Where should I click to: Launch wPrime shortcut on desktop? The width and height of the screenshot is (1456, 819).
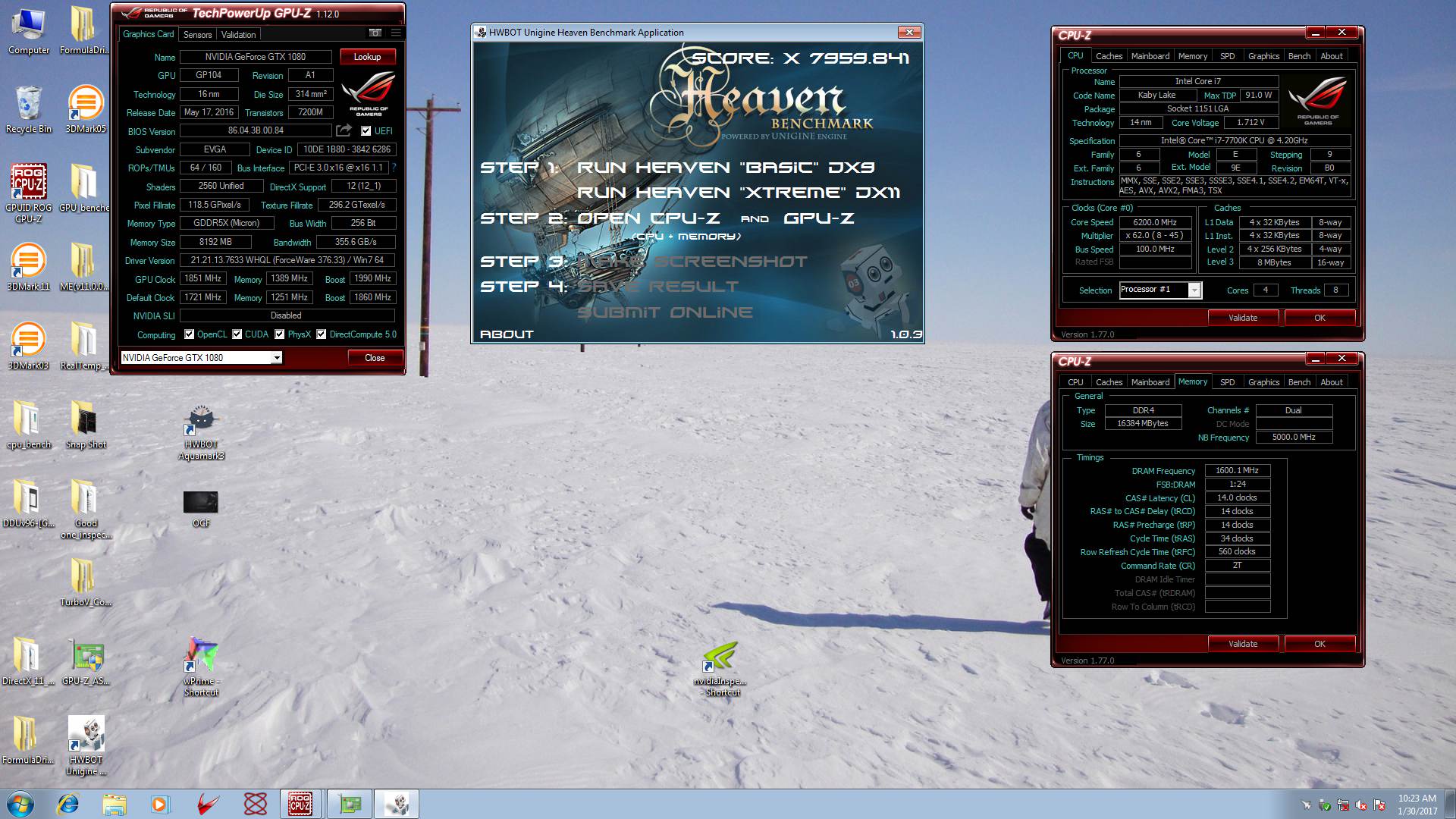pyautogui.click(x=201, y=666)
